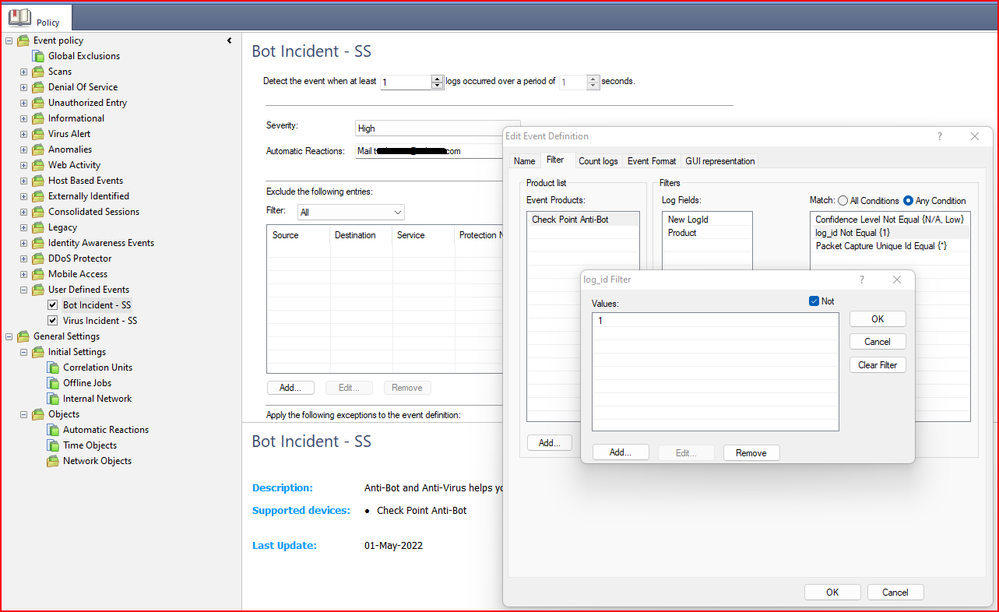Screen dimensions: 999x612
Task: Click the DDoS Protector folder icon
Action: (x=38, y=259)
